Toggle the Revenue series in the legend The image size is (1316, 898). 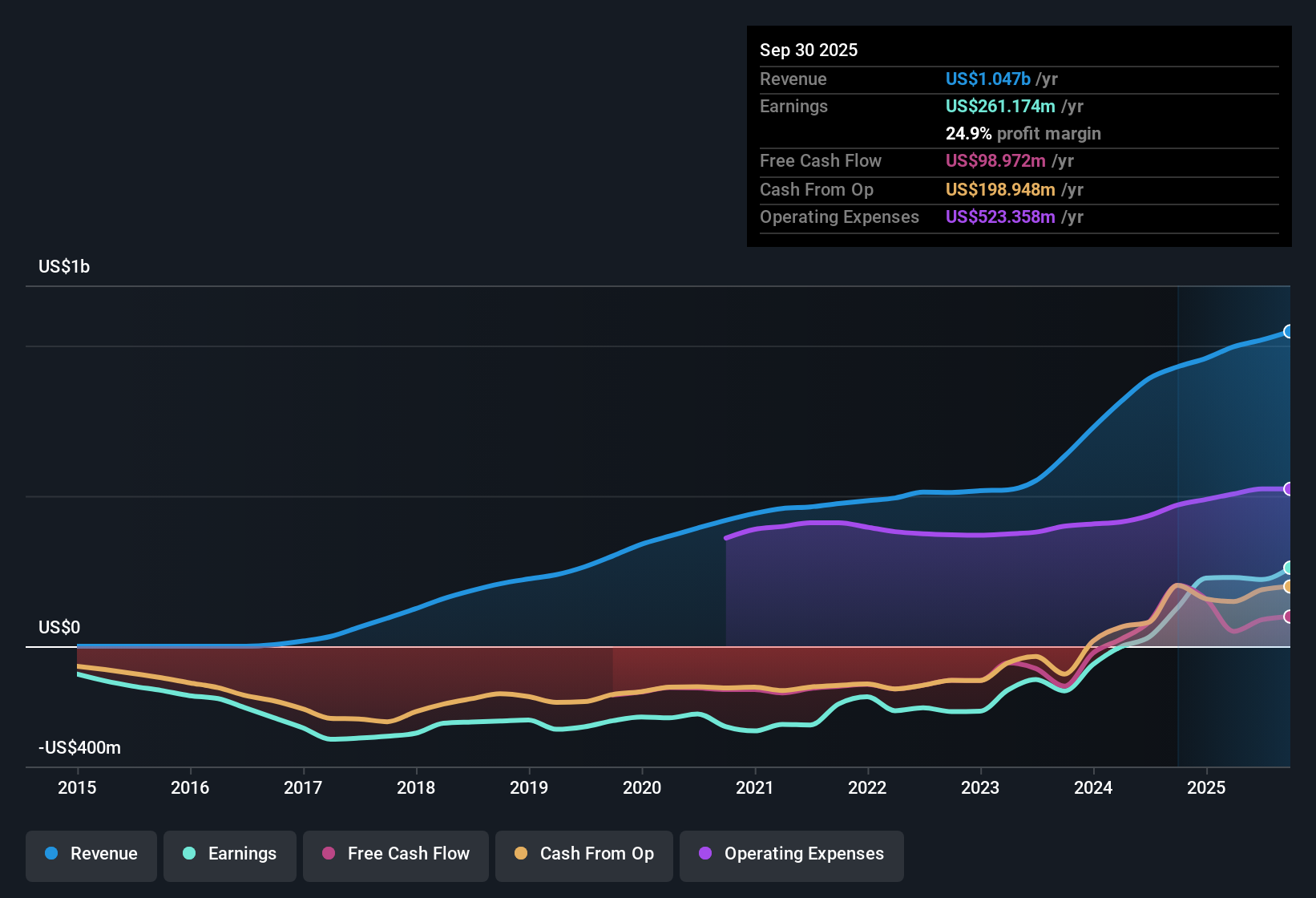pos(91,854)
